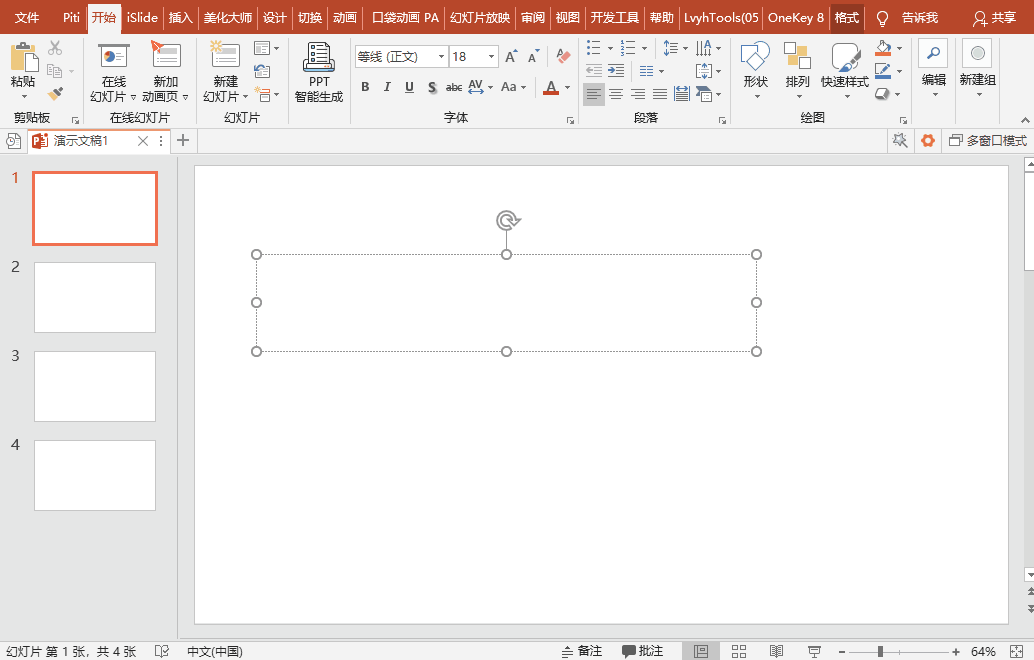The image size is (1034, 660).
Task: Click the Arrange (排列) icon
Action: 797,56
